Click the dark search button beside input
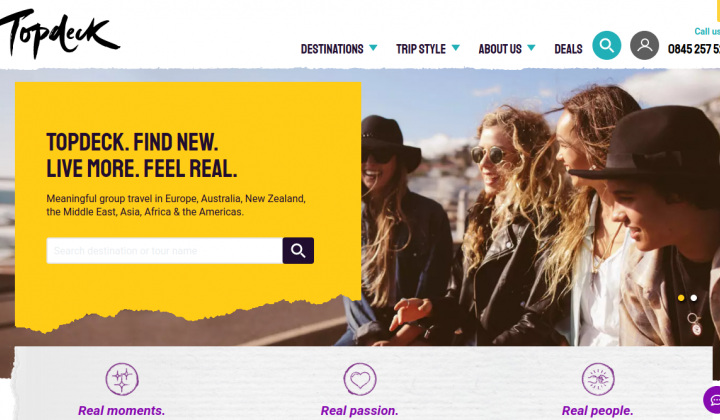720x420 pixels. (298, 251)
